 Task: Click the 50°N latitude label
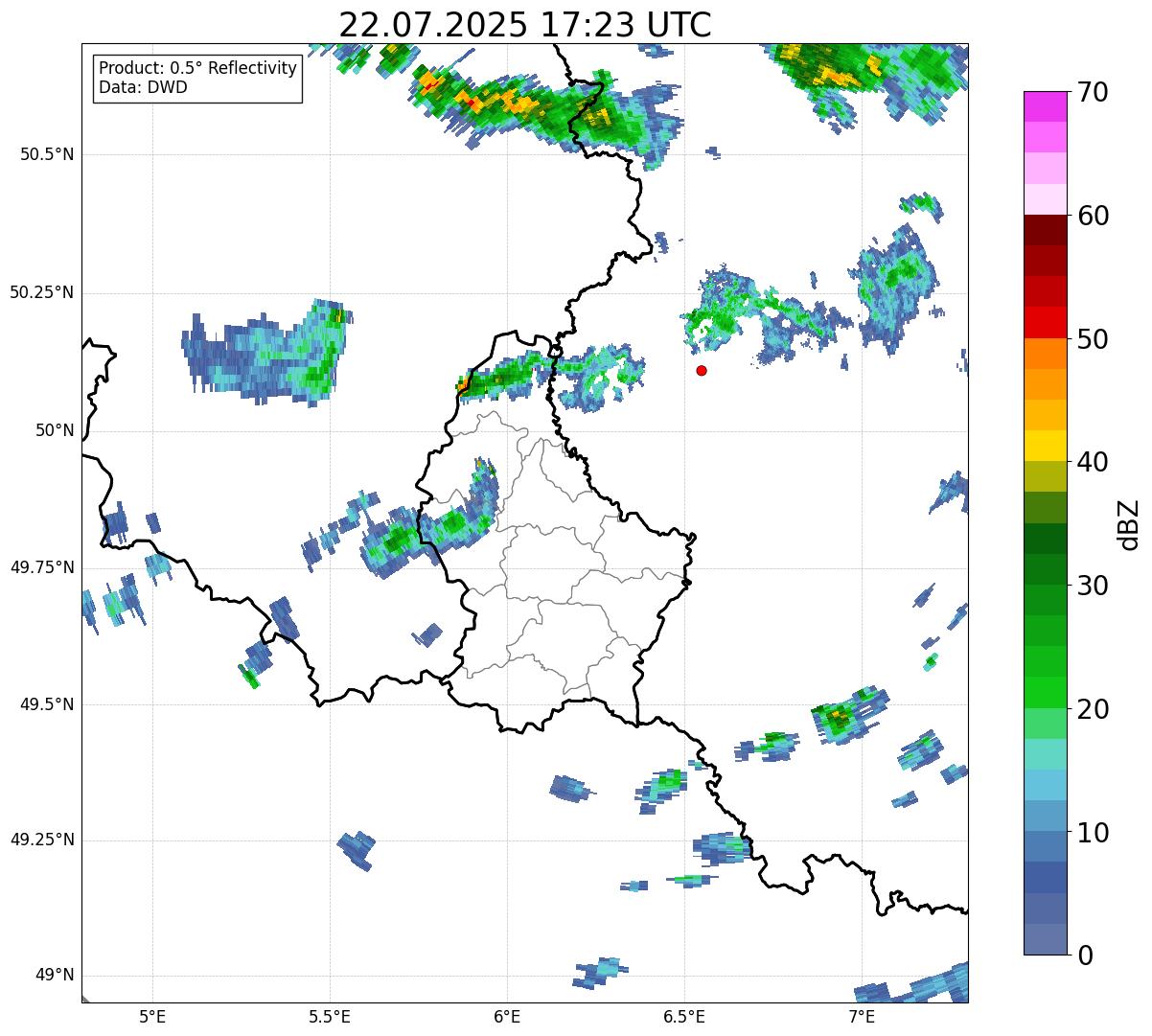pos(55,431)
